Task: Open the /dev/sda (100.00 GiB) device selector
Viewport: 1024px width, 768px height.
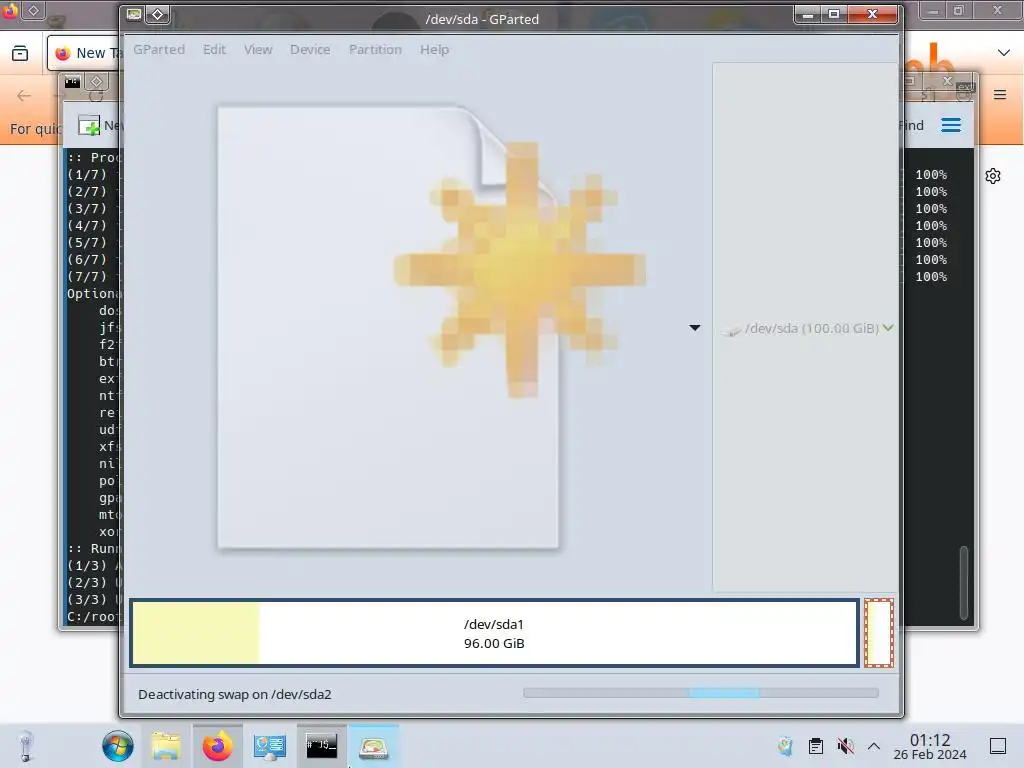Action: click(808, 328)
